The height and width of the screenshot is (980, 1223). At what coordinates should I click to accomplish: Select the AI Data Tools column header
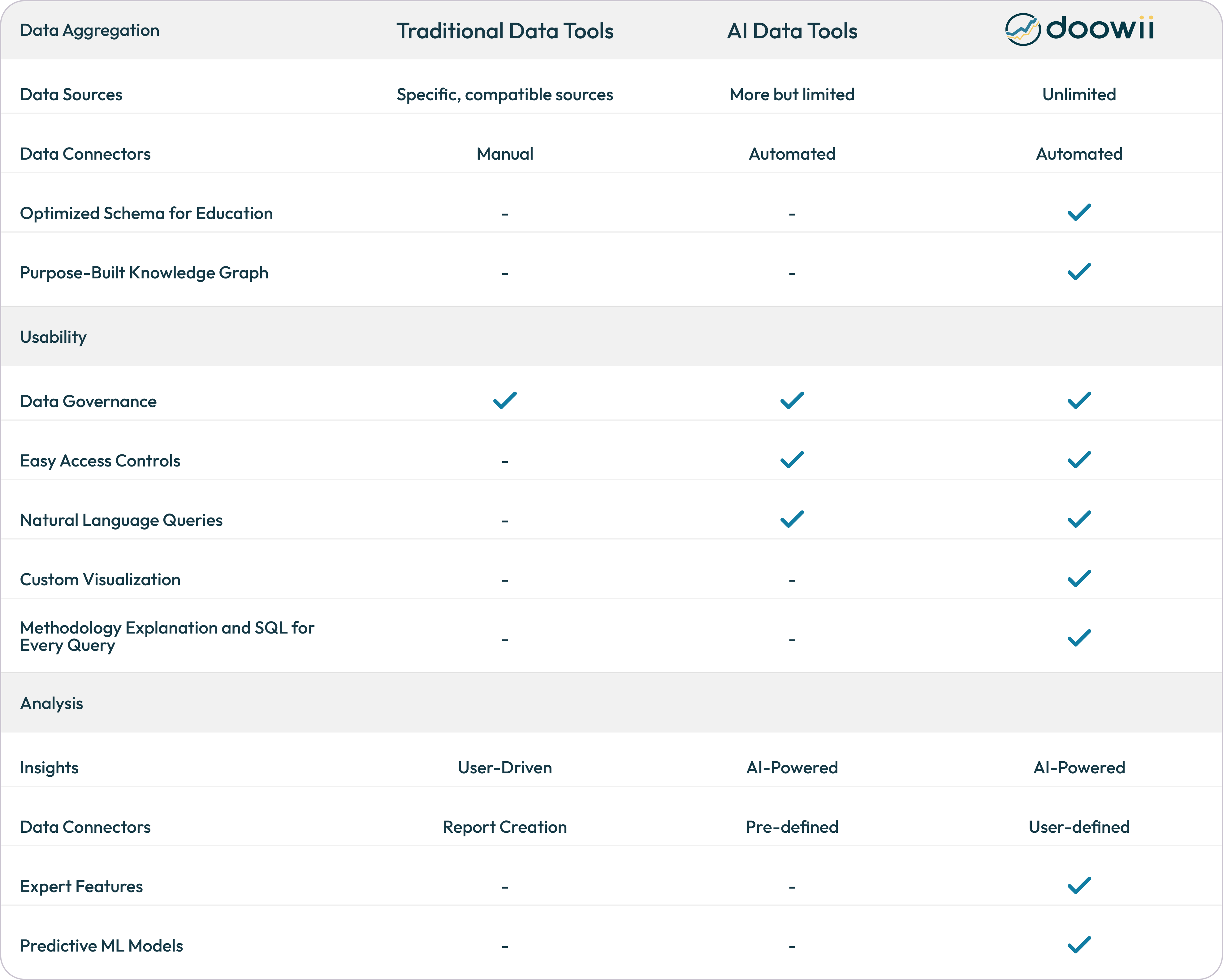792,31
